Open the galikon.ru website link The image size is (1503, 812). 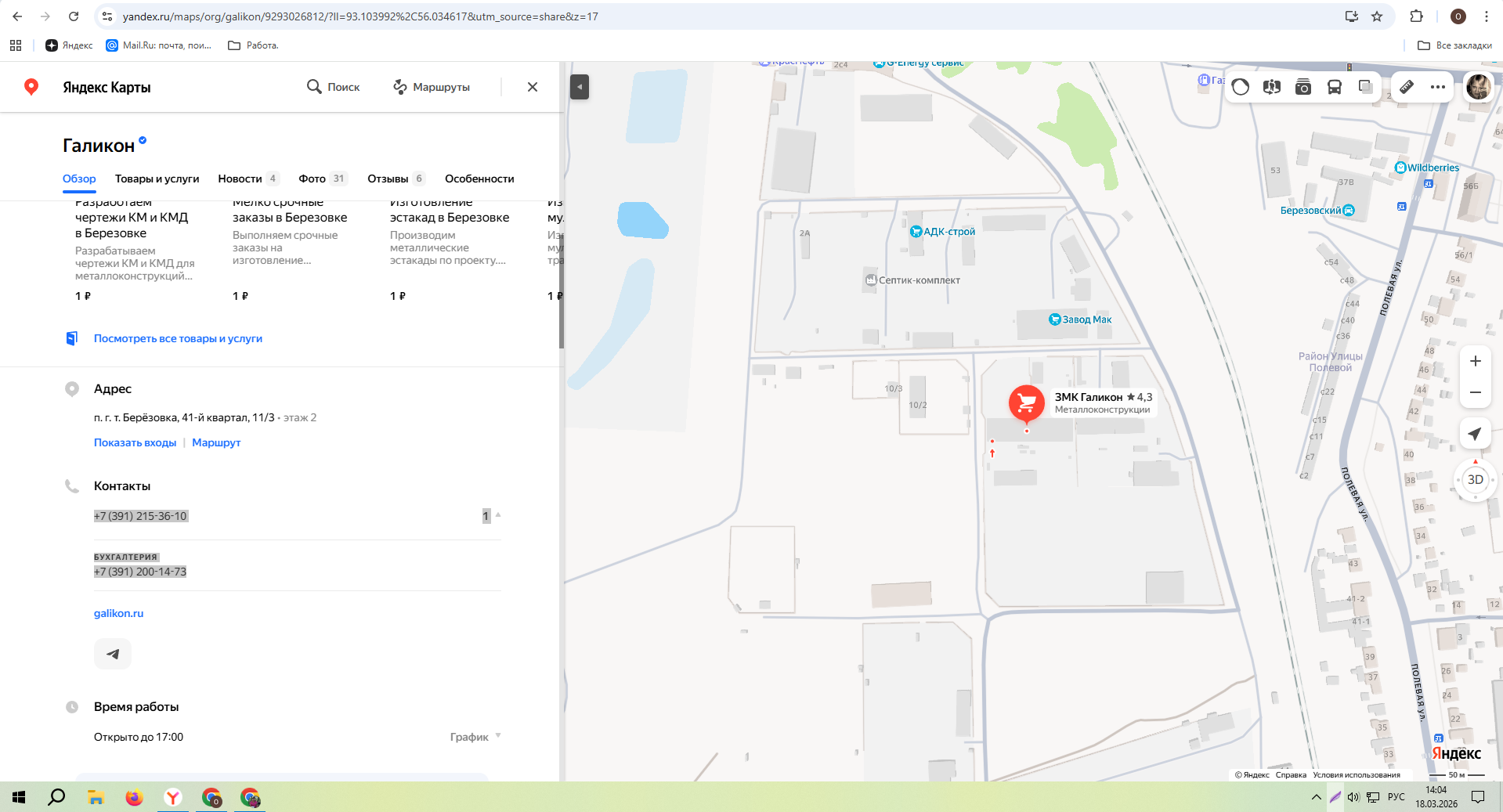pos(118,613)
